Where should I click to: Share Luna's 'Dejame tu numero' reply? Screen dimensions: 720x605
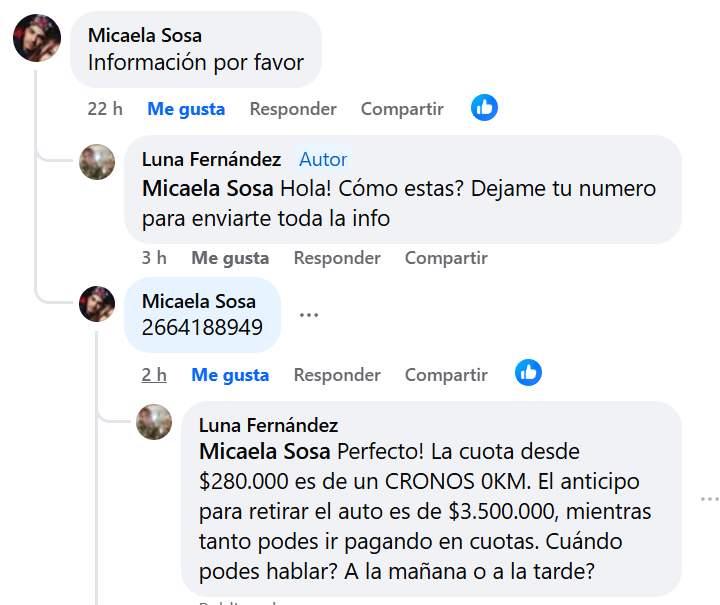(446, 258)
